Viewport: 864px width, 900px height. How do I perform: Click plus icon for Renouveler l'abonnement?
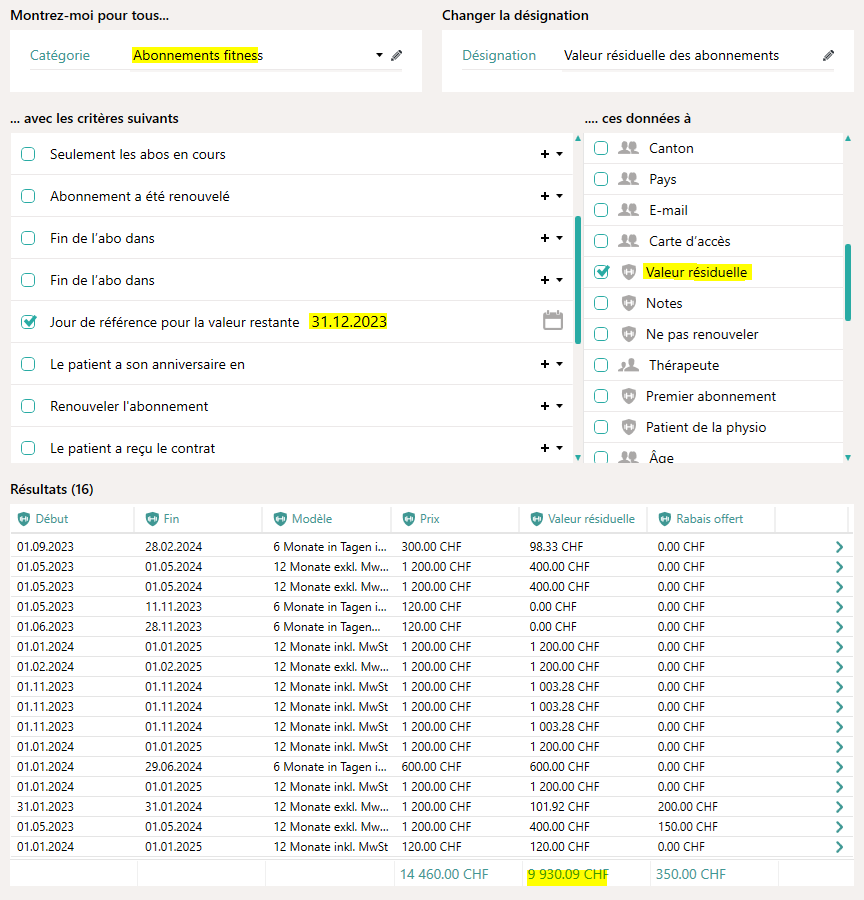click(544, 407)
